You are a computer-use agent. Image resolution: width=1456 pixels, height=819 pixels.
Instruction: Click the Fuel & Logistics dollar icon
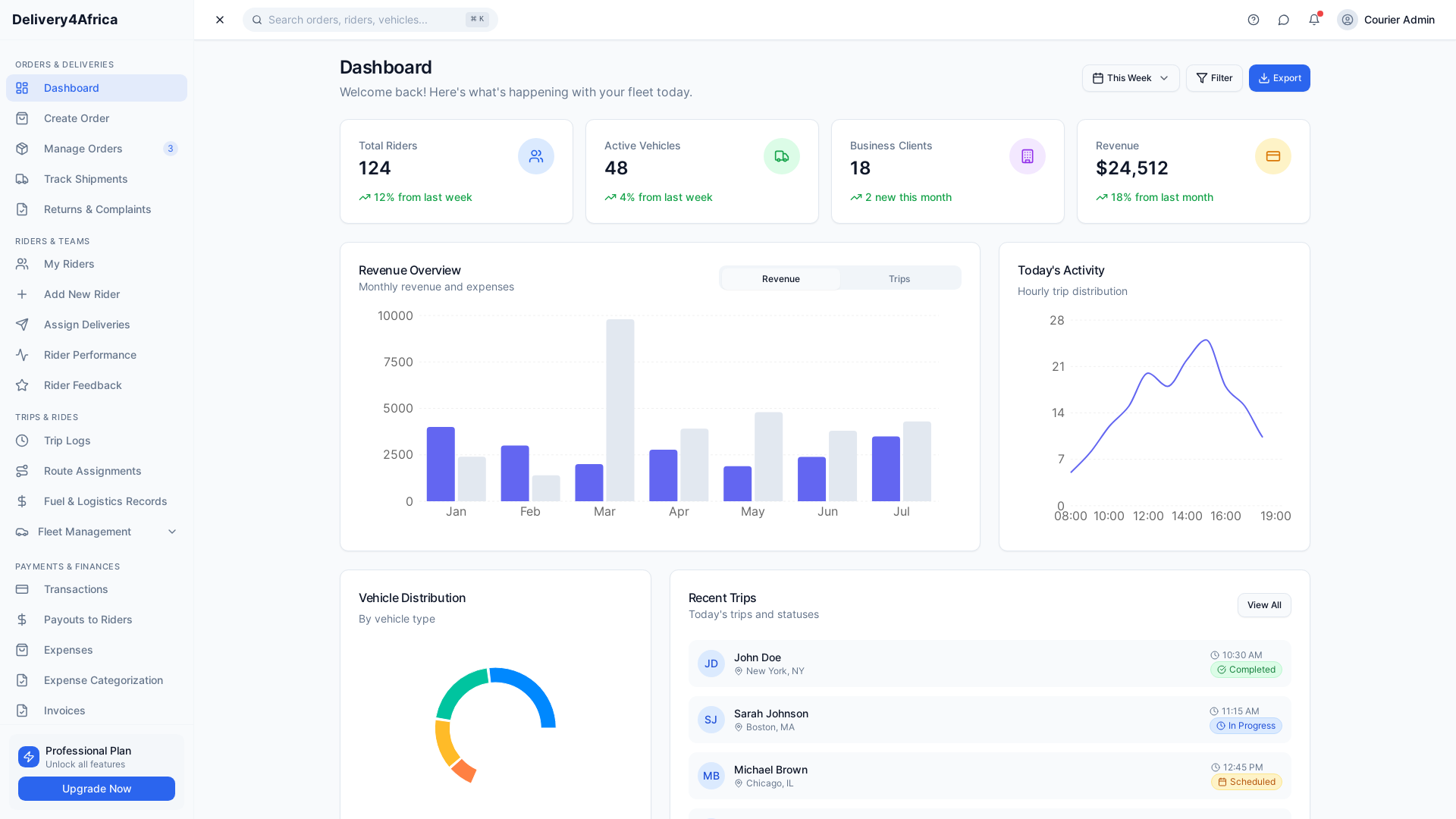coord(22,501)
